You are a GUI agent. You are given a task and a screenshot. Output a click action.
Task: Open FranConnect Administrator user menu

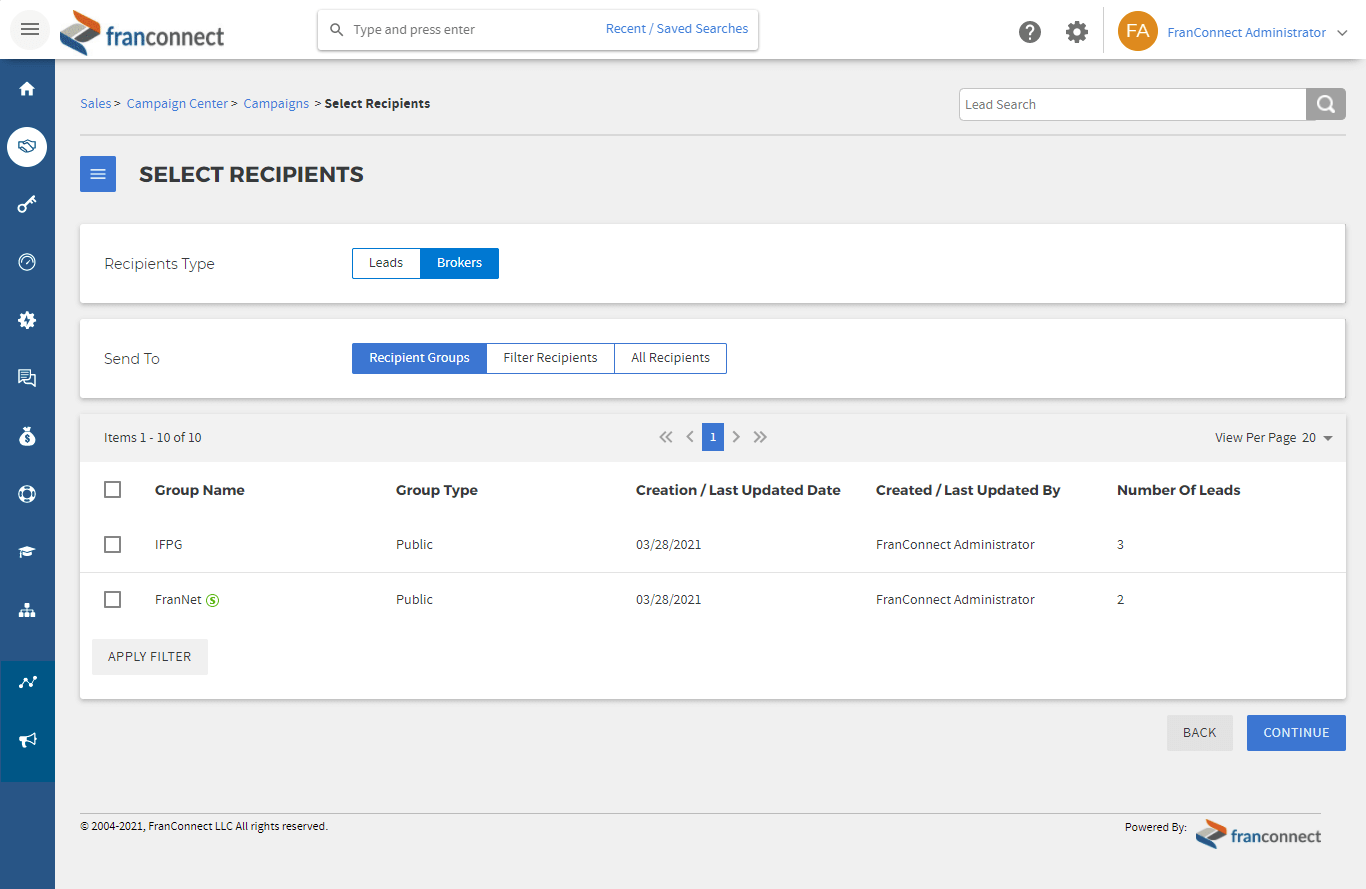[x=1246, y=32]
